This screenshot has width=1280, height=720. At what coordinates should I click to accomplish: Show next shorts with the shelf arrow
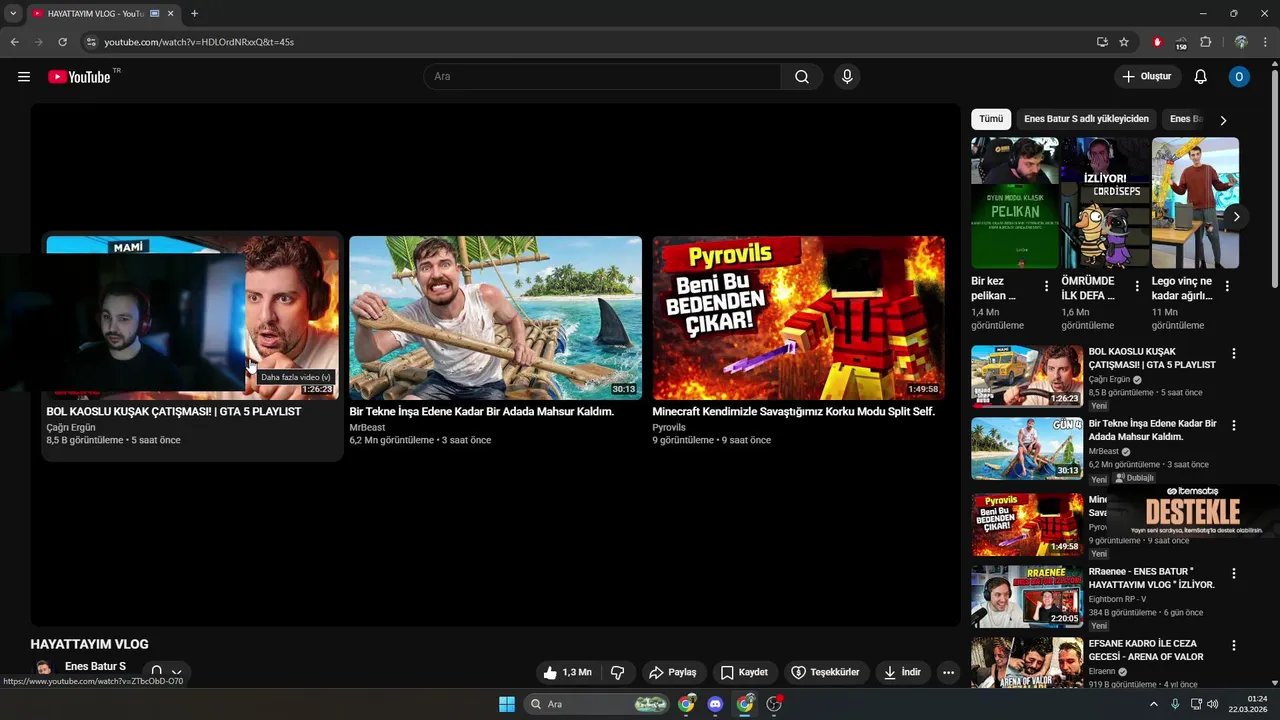1237,217
